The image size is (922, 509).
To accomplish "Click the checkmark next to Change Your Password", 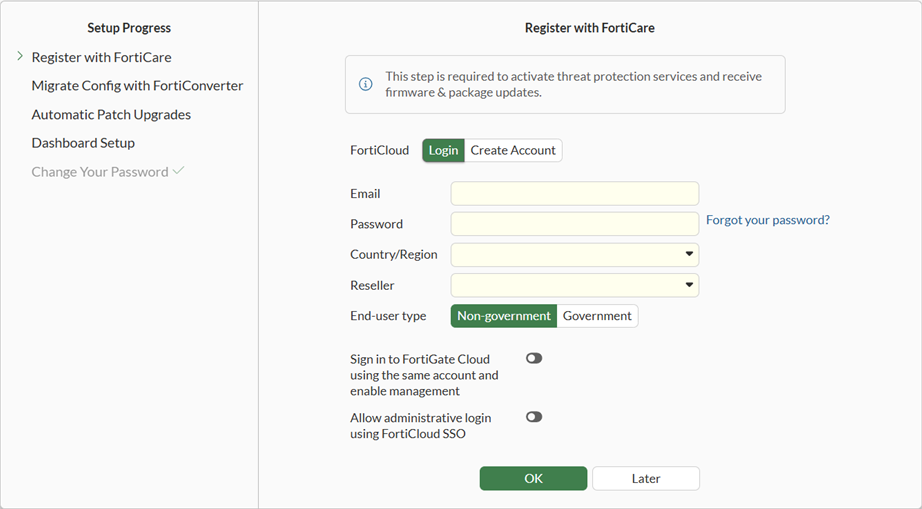I will pos(178,171).
